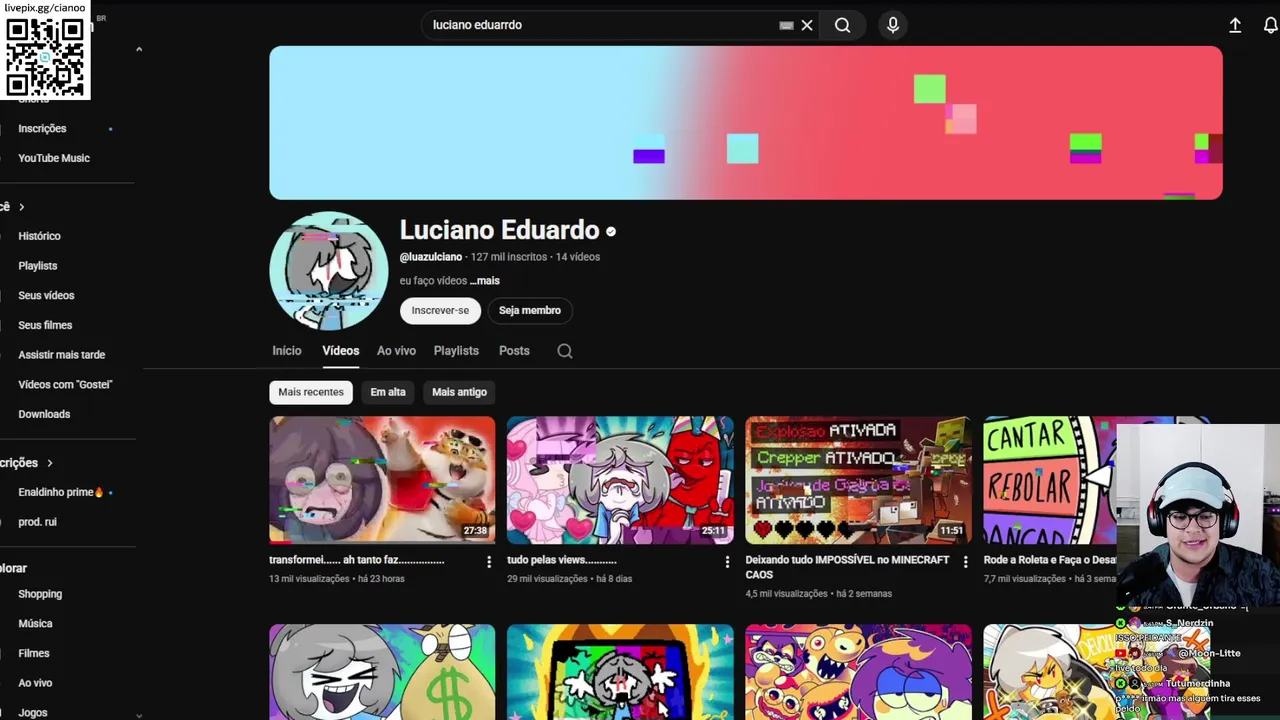The height and width of the screenshot is (720, 1280).
Task: Open Música in the sidebar
Action: pyautogui.click(x=35, y=624)
